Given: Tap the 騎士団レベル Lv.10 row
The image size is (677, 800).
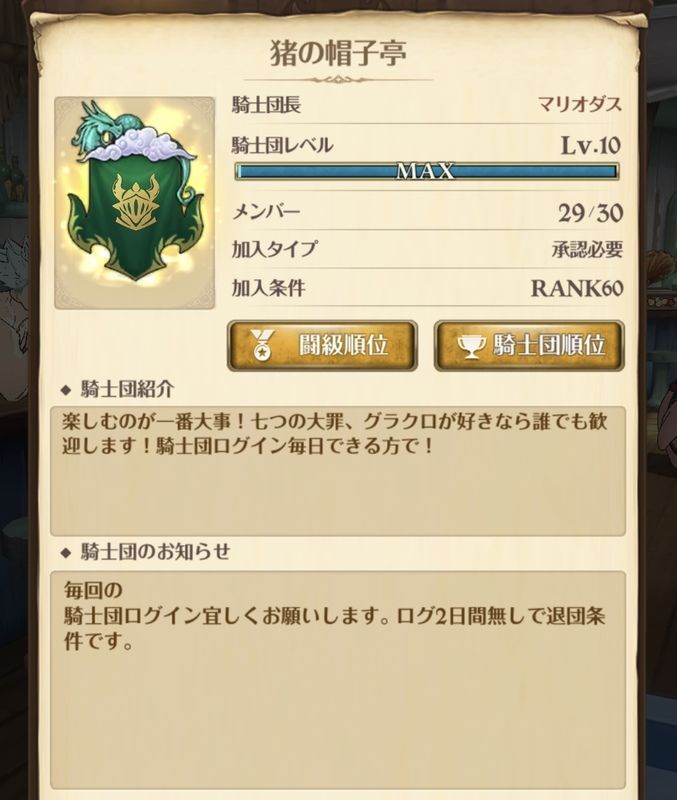Looking at the screenshot, I should pyautogui.click(x=427, y=146).
